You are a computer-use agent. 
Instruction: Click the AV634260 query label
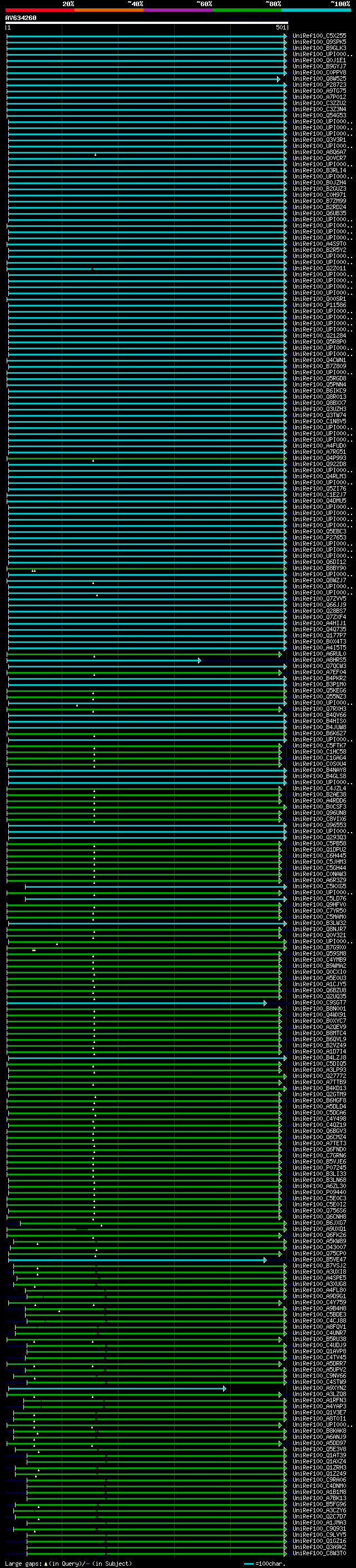[x=21, y=18]
